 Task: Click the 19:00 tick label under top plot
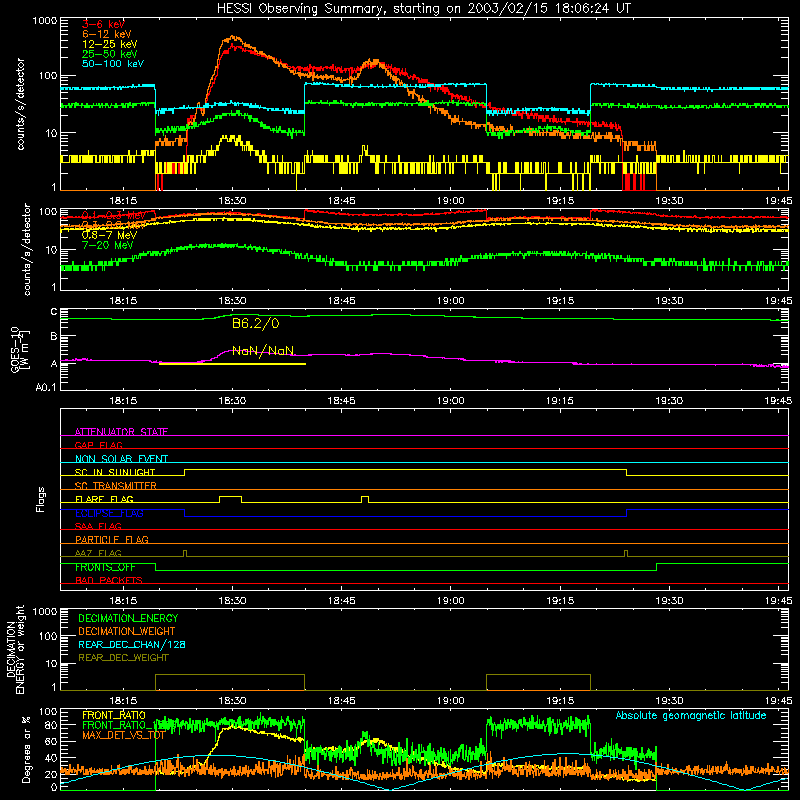451,201
